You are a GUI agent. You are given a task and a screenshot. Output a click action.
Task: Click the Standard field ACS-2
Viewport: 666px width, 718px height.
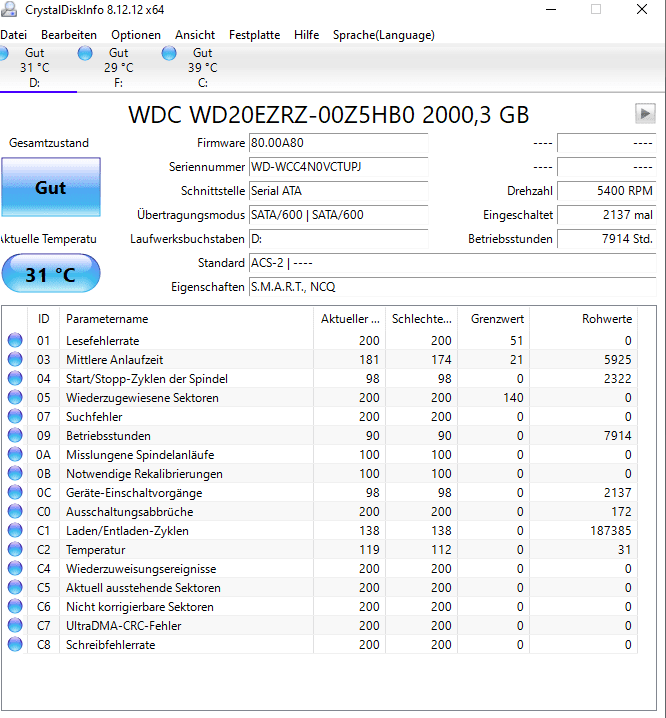point(453,263)
